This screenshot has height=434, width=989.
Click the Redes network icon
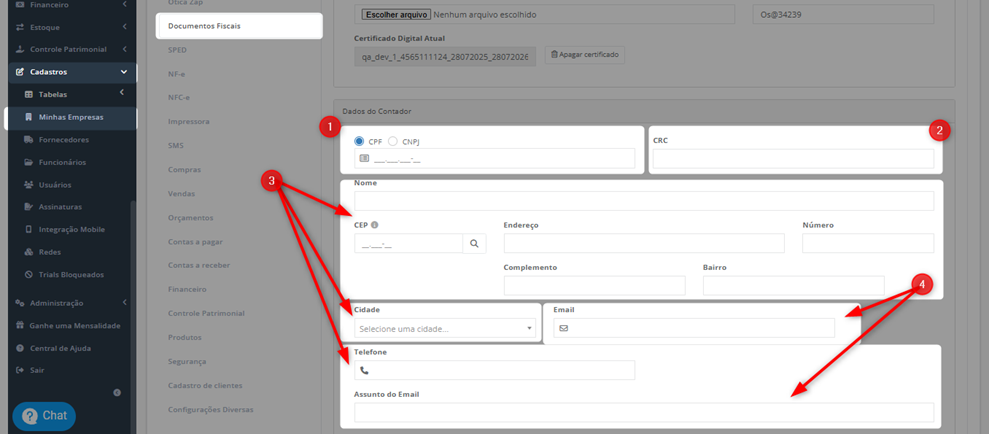tap(28, 252)
